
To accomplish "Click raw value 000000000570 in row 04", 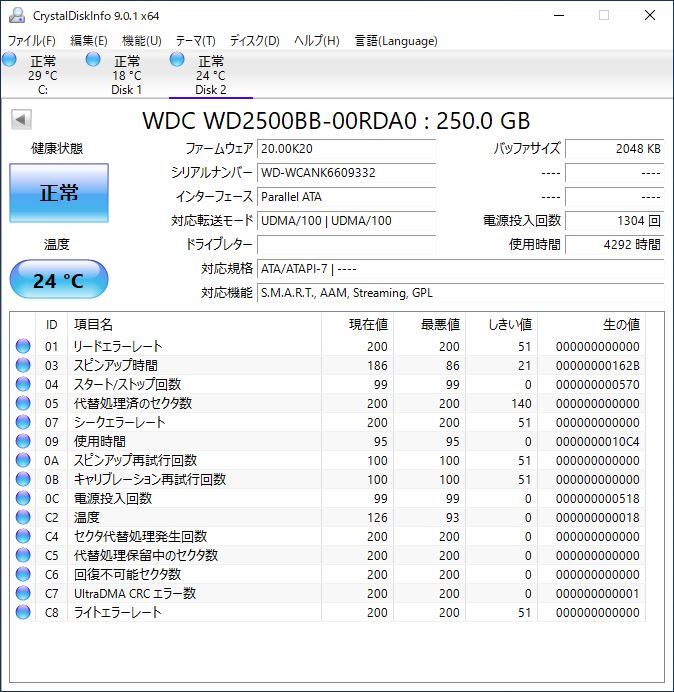I will point(598,385).
